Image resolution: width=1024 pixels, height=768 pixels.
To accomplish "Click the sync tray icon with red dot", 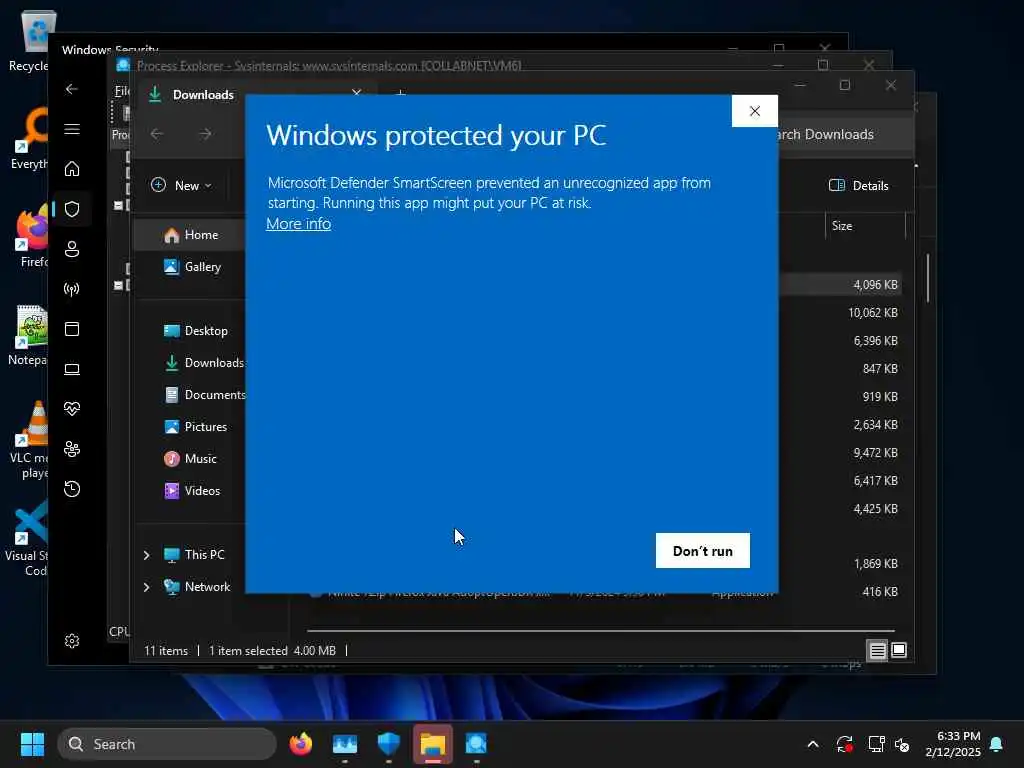I will 844,744.
